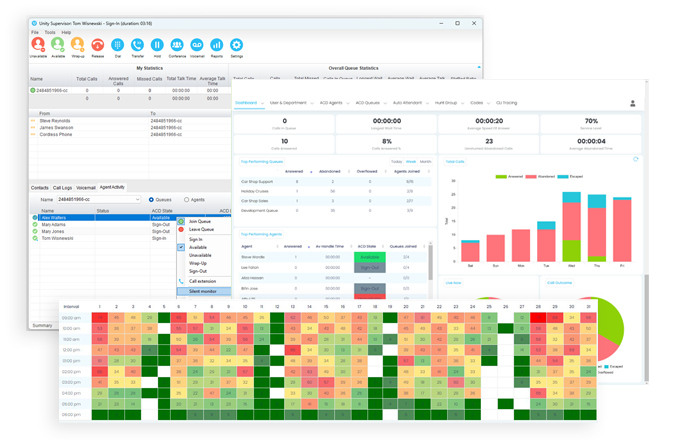
Task: Open the Name combo box 2484851966-cc
Action: click(99, 200)
